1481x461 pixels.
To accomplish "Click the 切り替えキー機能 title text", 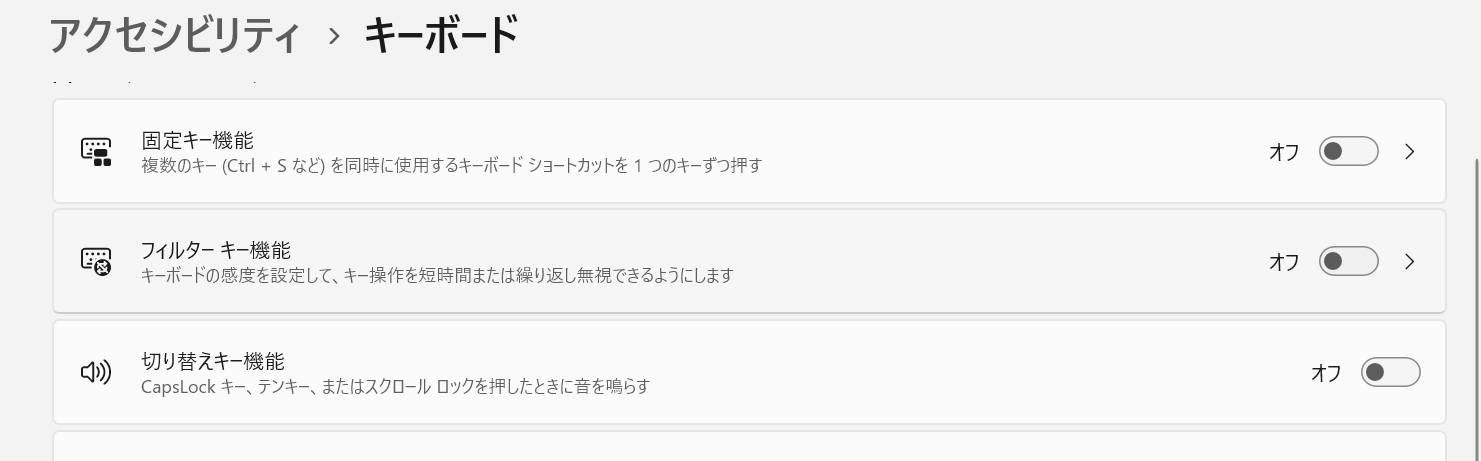I will [x=213, y=361].
